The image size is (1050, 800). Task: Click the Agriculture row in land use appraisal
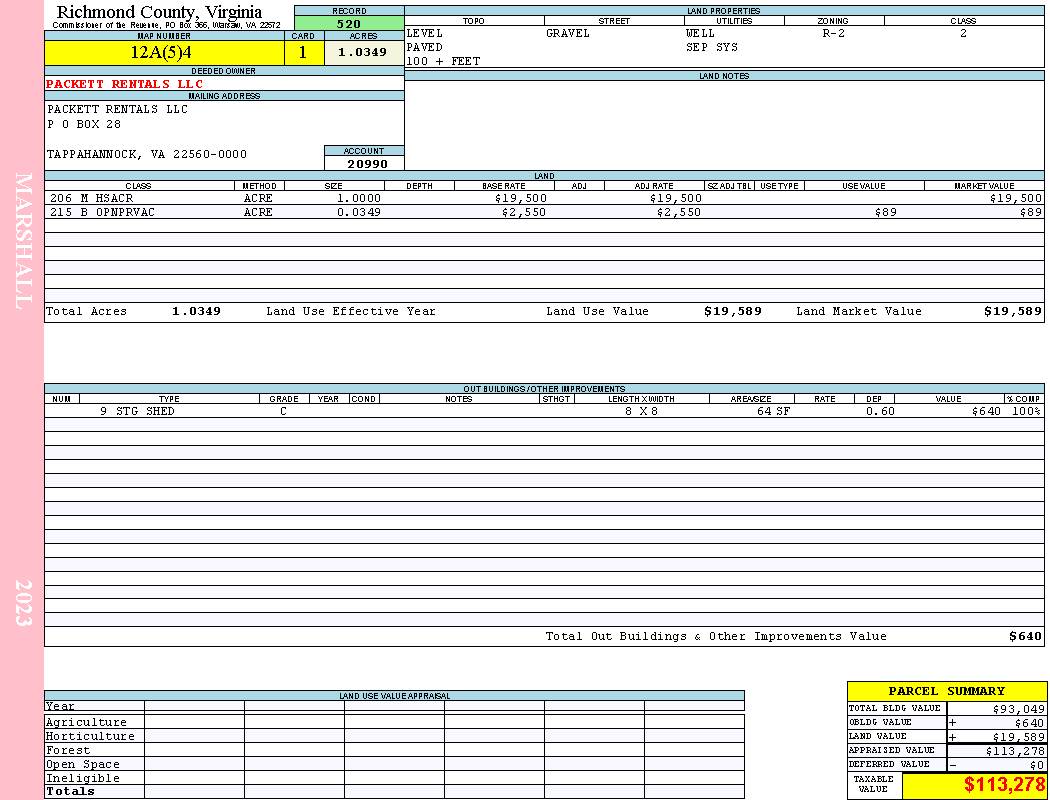pos(394,722)
